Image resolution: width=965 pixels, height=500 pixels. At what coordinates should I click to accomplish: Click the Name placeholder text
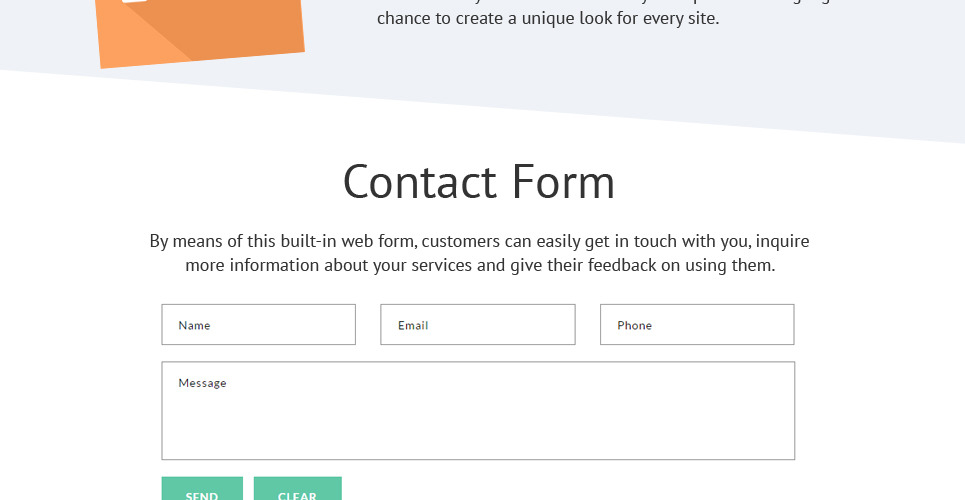tap(194, 326)
